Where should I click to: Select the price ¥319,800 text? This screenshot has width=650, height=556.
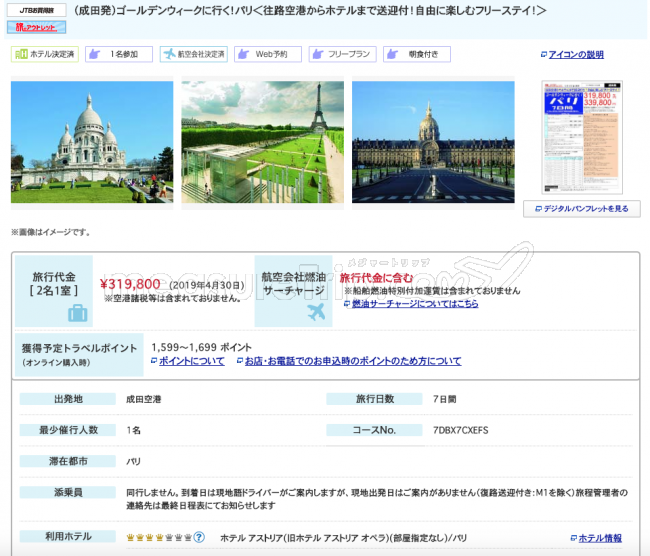pos(130,284)
